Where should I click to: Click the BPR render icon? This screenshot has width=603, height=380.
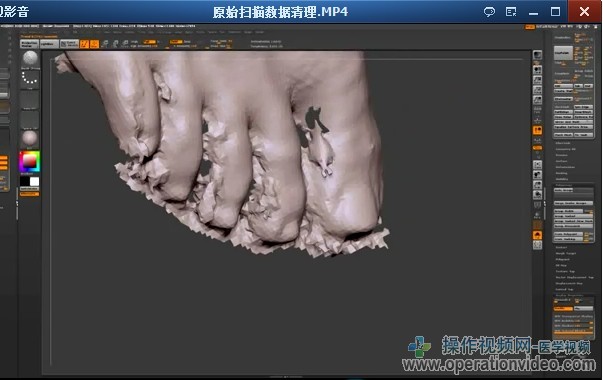(x=537, y=55)
